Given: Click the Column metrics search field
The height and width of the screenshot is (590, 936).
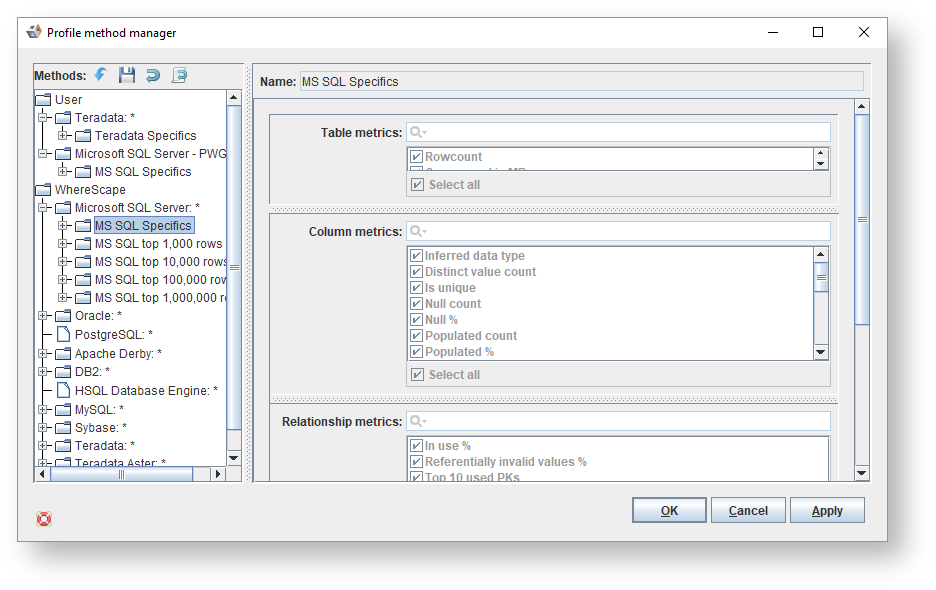Looking at the screenshot, I should (x=618, y=231).
